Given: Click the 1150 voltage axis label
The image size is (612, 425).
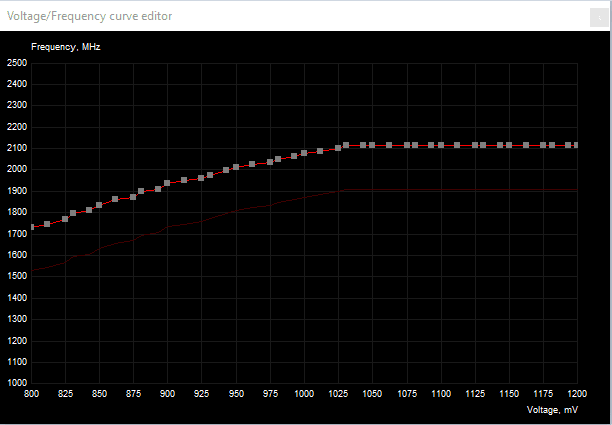Looking at the screenshot, I should 509,394.
